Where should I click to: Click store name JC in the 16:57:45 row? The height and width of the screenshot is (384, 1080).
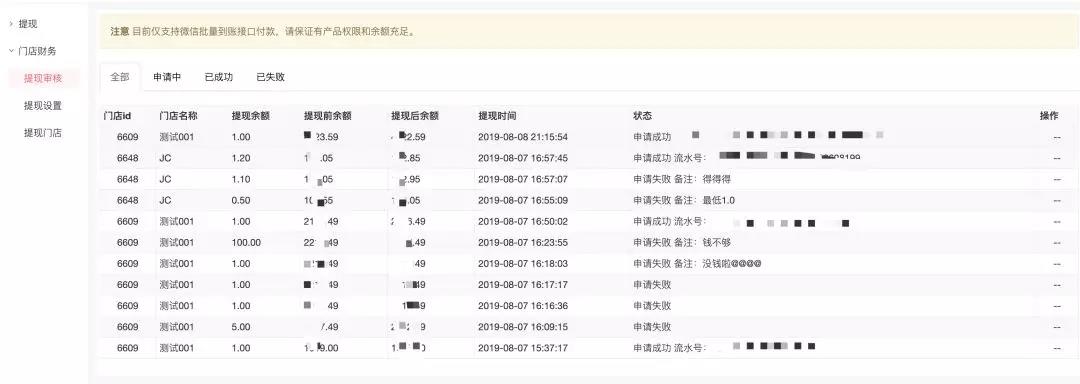click(165, 158)
